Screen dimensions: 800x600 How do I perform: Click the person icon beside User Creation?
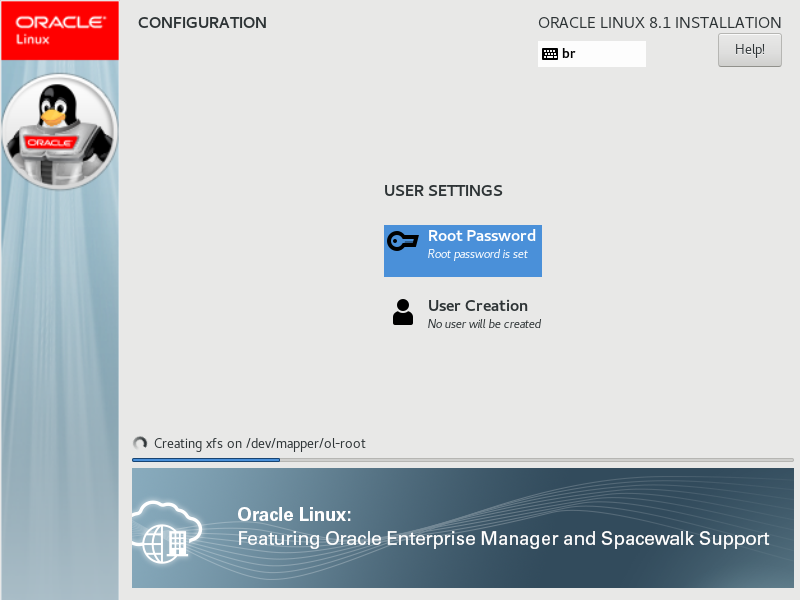(403, 312)
